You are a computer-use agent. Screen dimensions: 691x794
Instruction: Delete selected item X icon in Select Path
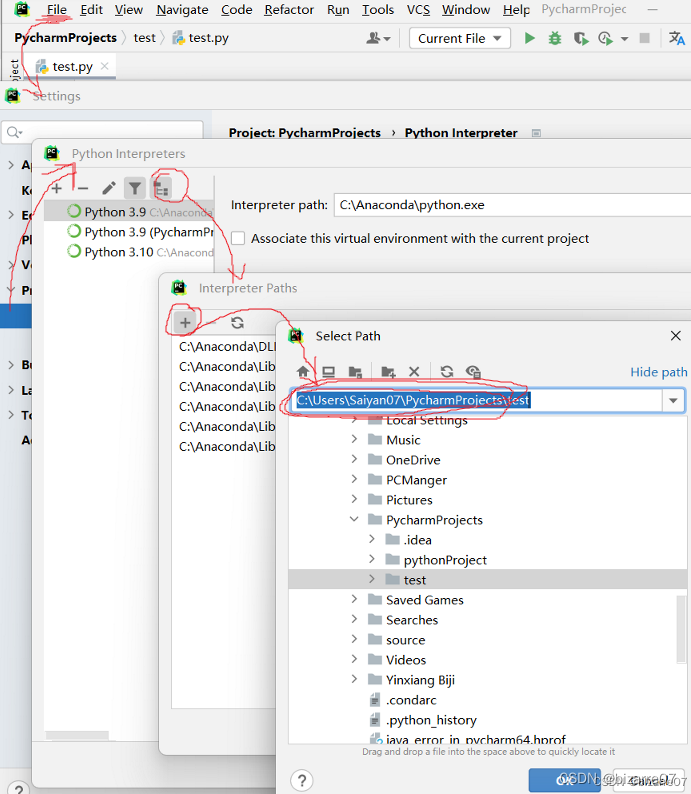414,372
